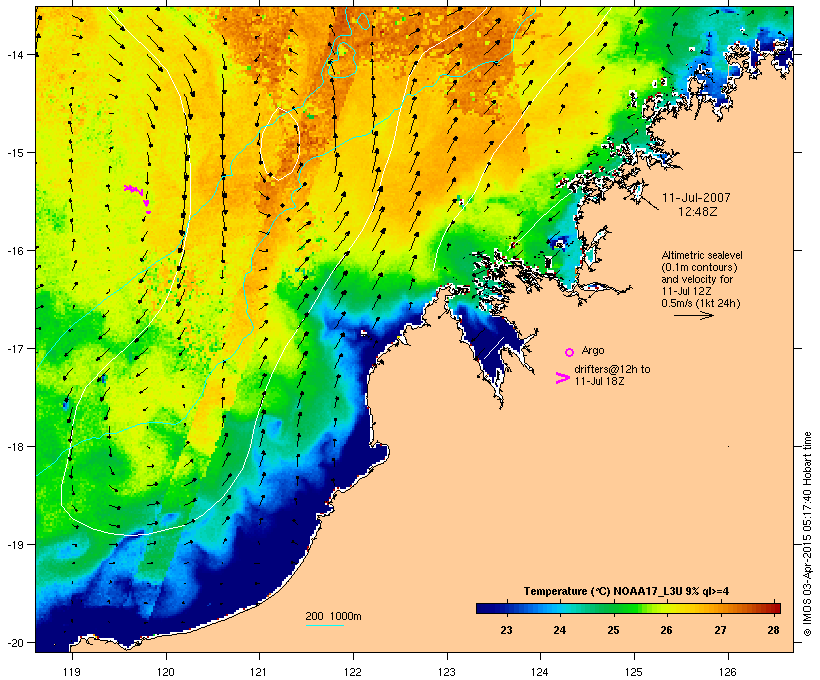Image resolution: width=820 pixels, height=680 pixels.
Task: Click the cyan 200 1000m depth line sample
Action: 325,625
